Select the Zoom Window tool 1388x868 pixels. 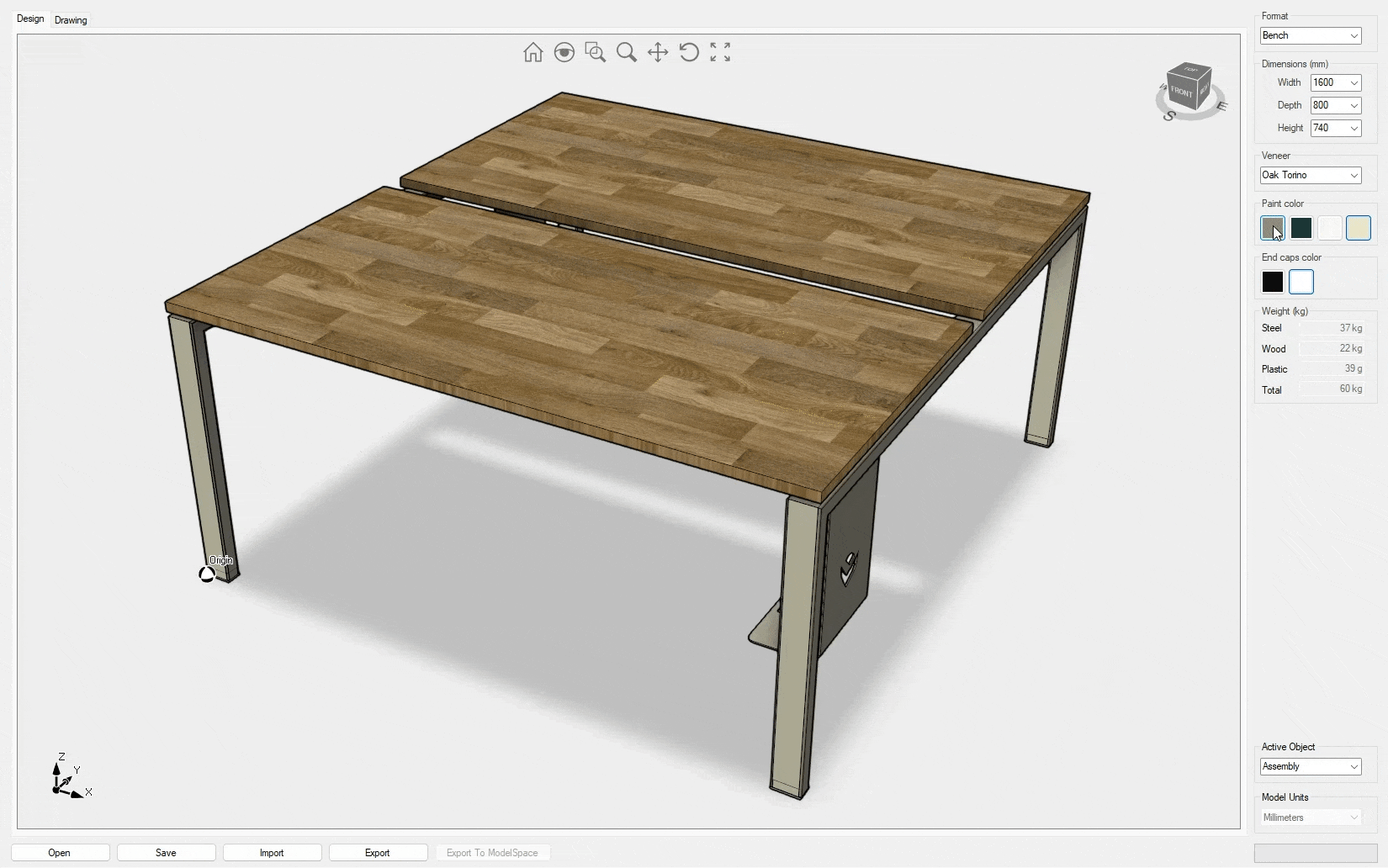coord(596,52)
